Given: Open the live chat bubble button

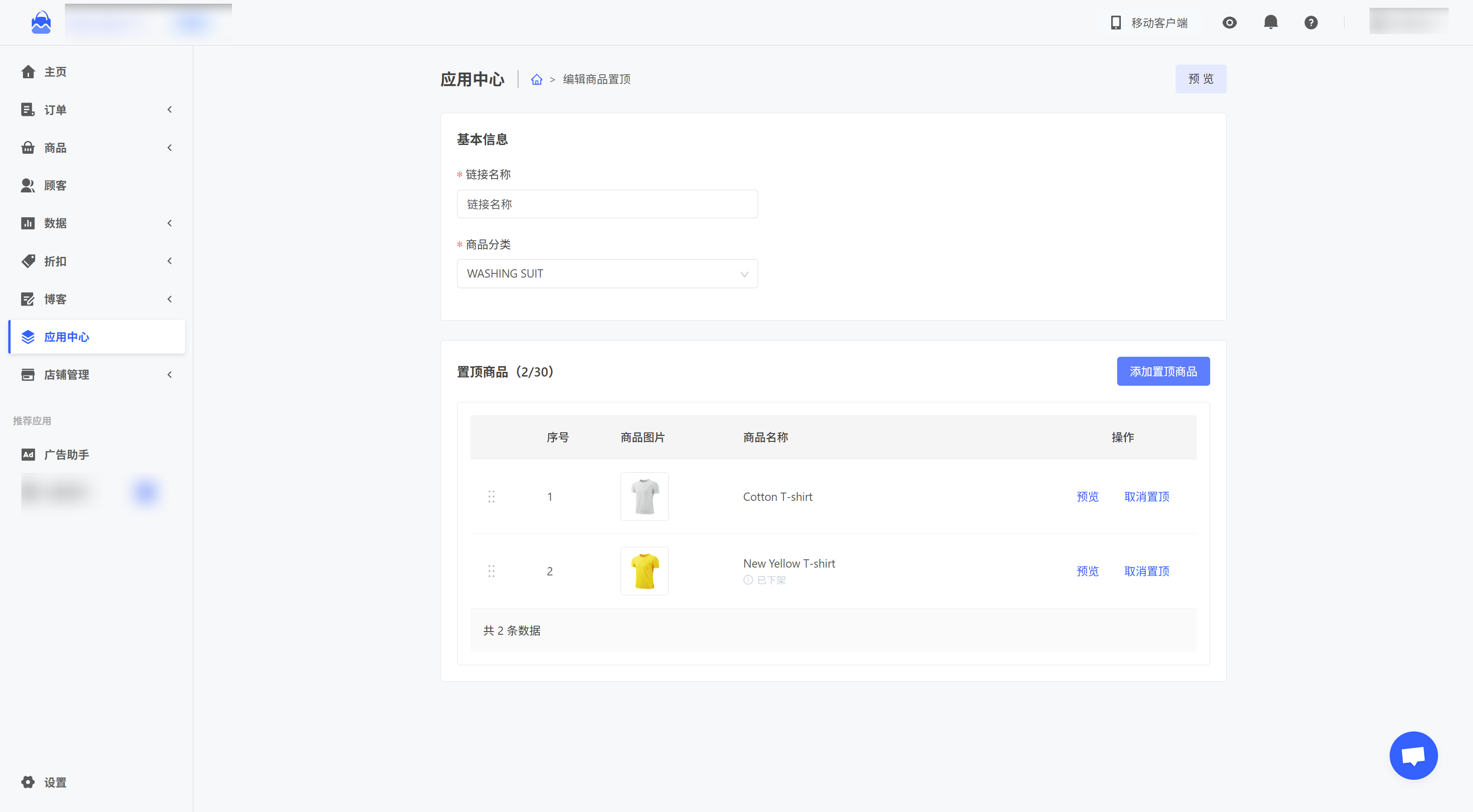Looking at the screenshot, I should [1413, 755].
